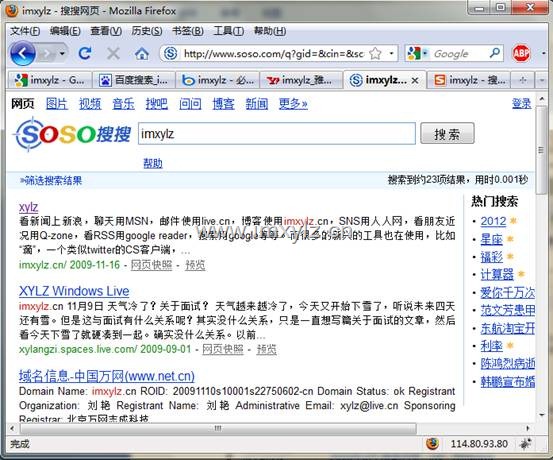This screenshot has width=553, height=460.
Task: Switch to the 百度搜索 tab
Action: pos(134,80)
